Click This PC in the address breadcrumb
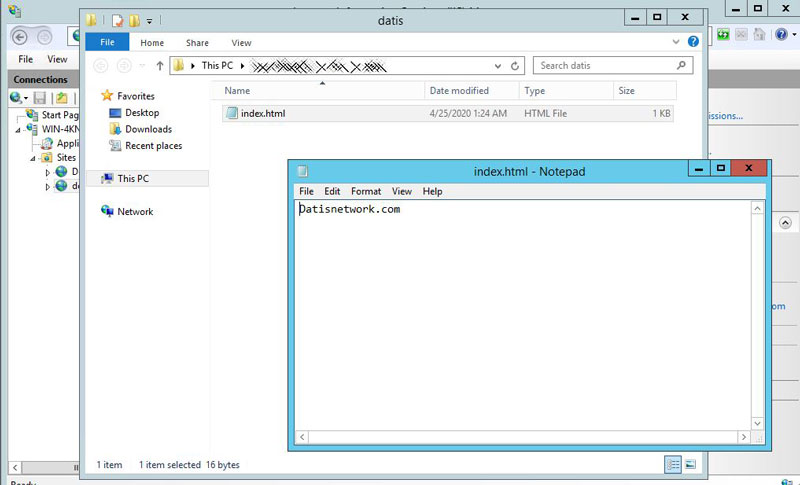 click(x=217, y=65)
